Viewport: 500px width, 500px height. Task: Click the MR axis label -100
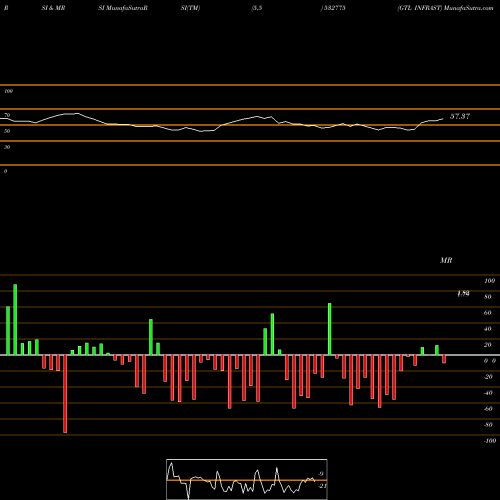[x=490, y=441]
